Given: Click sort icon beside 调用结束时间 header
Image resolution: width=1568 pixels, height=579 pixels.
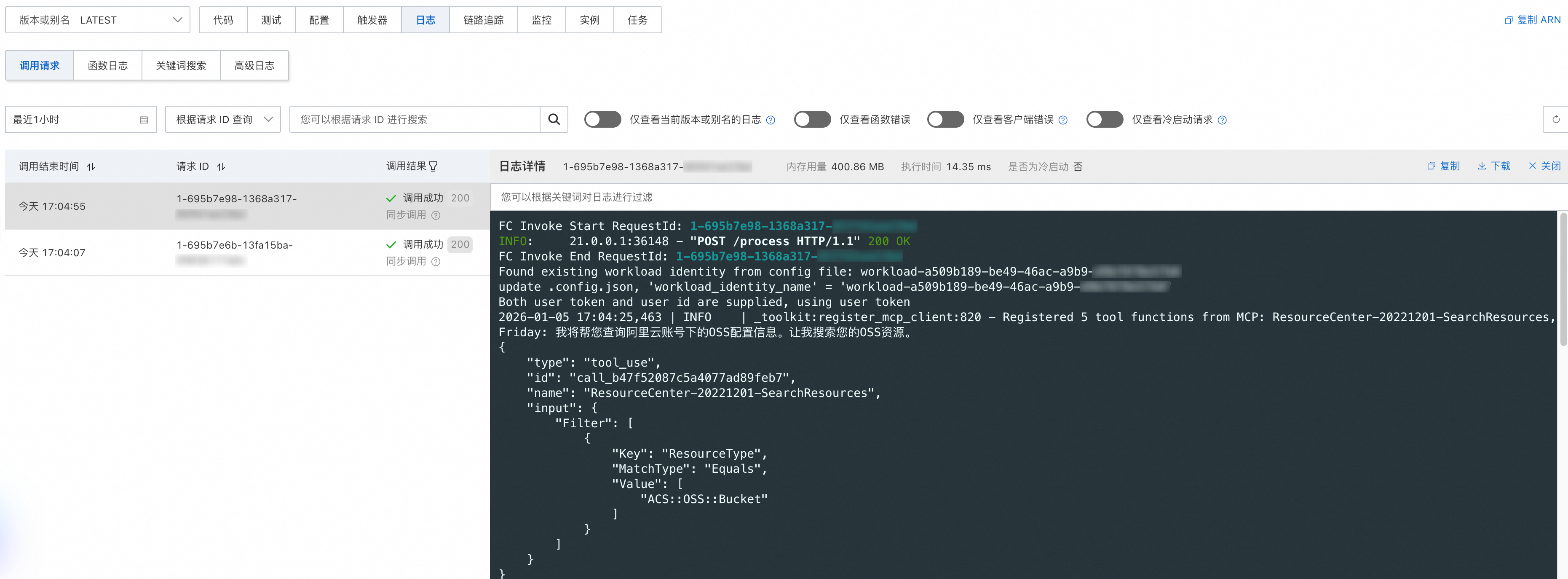Looking at the screenshot, I should [x=91, y=167].
